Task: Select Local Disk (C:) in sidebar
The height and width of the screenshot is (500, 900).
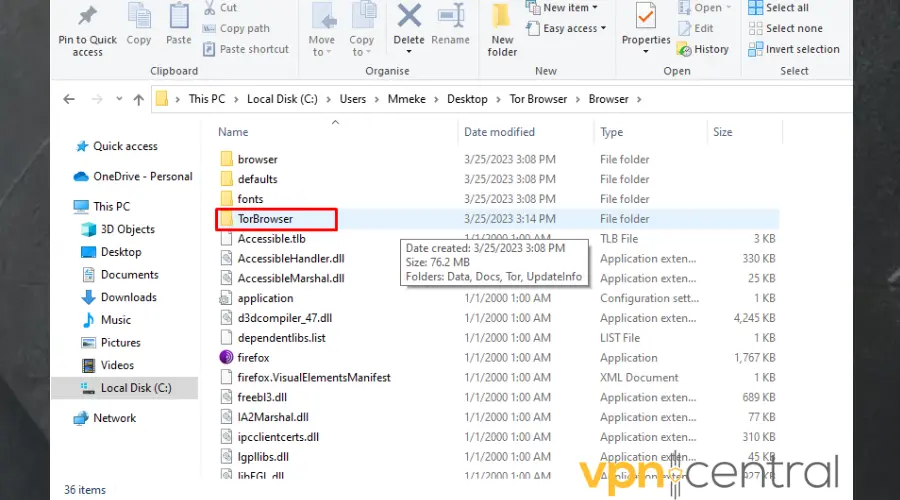Action: (x=134, y=388)
